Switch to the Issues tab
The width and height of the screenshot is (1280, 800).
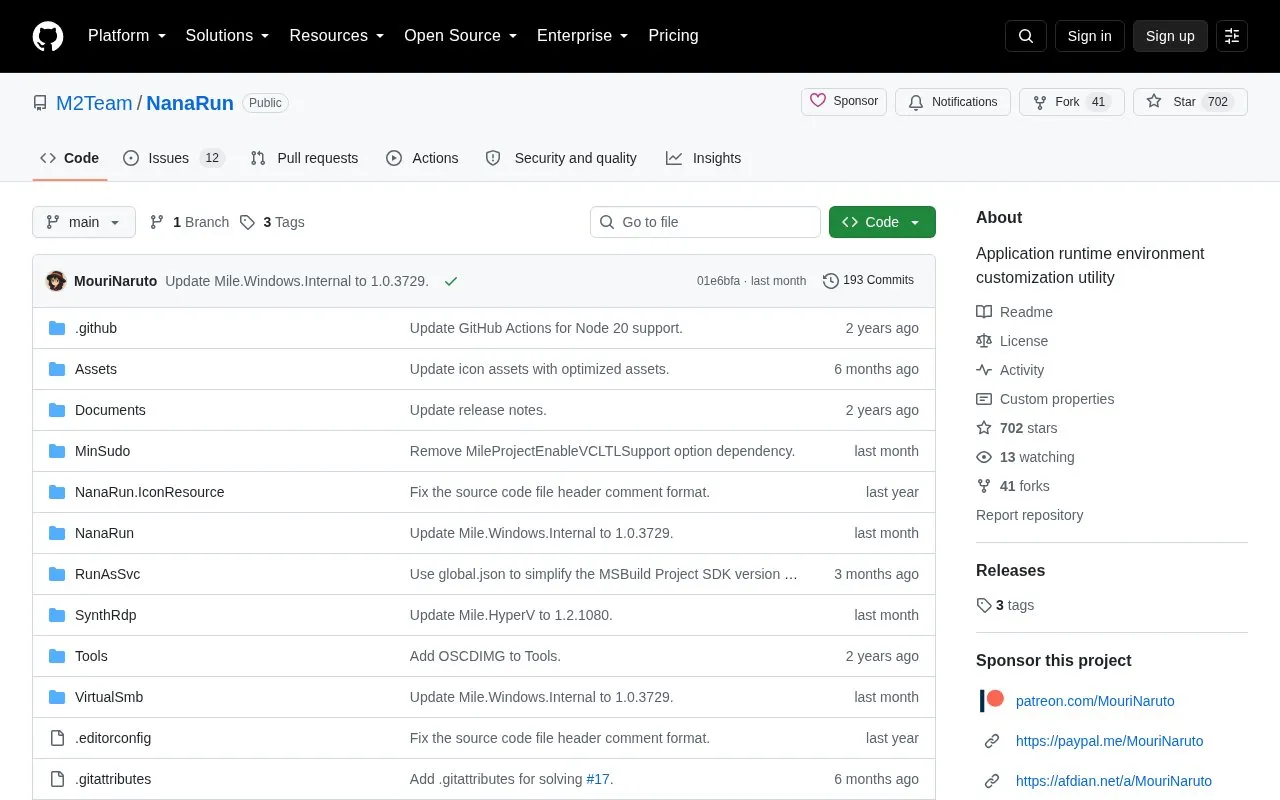pyautogui.click(x=174, y=158)
